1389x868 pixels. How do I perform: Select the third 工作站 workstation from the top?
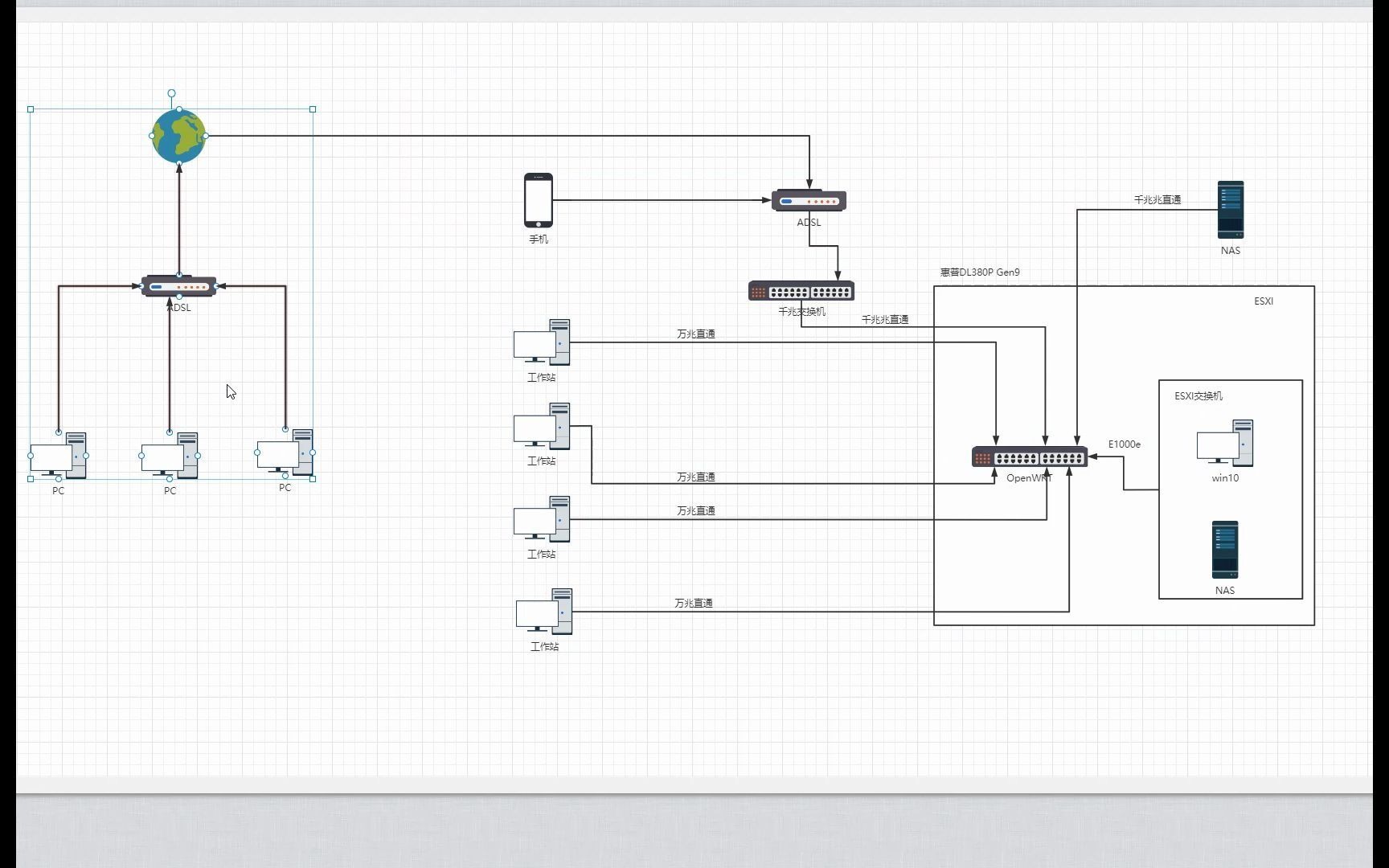pos(543,519)
